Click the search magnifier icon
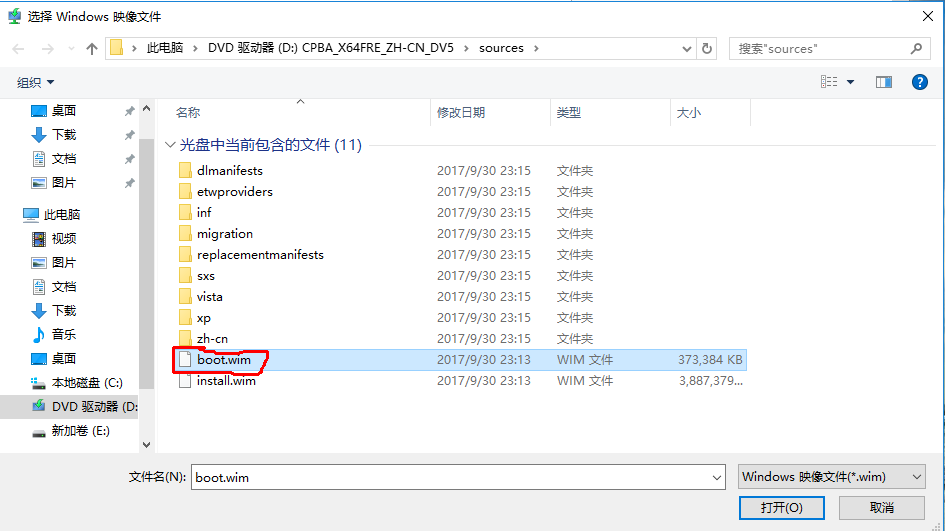Viewport: 945px width, 531px height. click(x=916, y=48)
